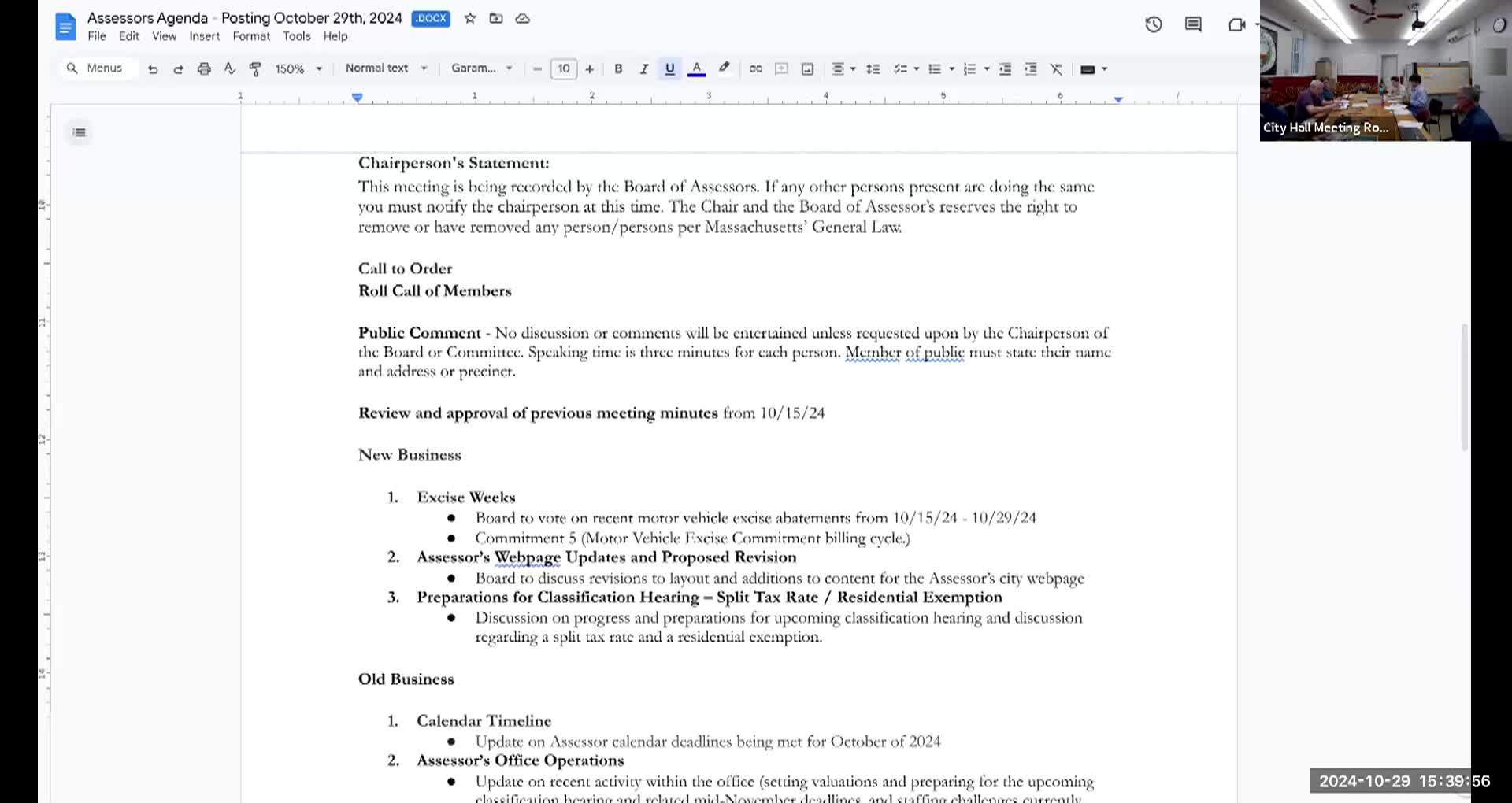
Task: Show the document outline panel
Action: tap(79, 132)
